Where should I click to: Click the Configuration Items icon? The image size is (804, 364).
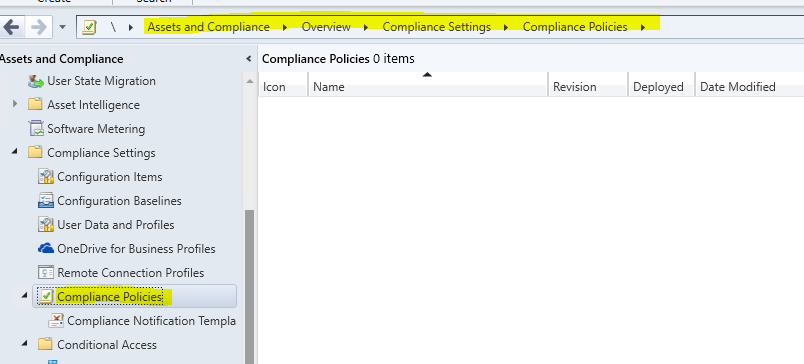pyautogui.click(x=46, y=177)
